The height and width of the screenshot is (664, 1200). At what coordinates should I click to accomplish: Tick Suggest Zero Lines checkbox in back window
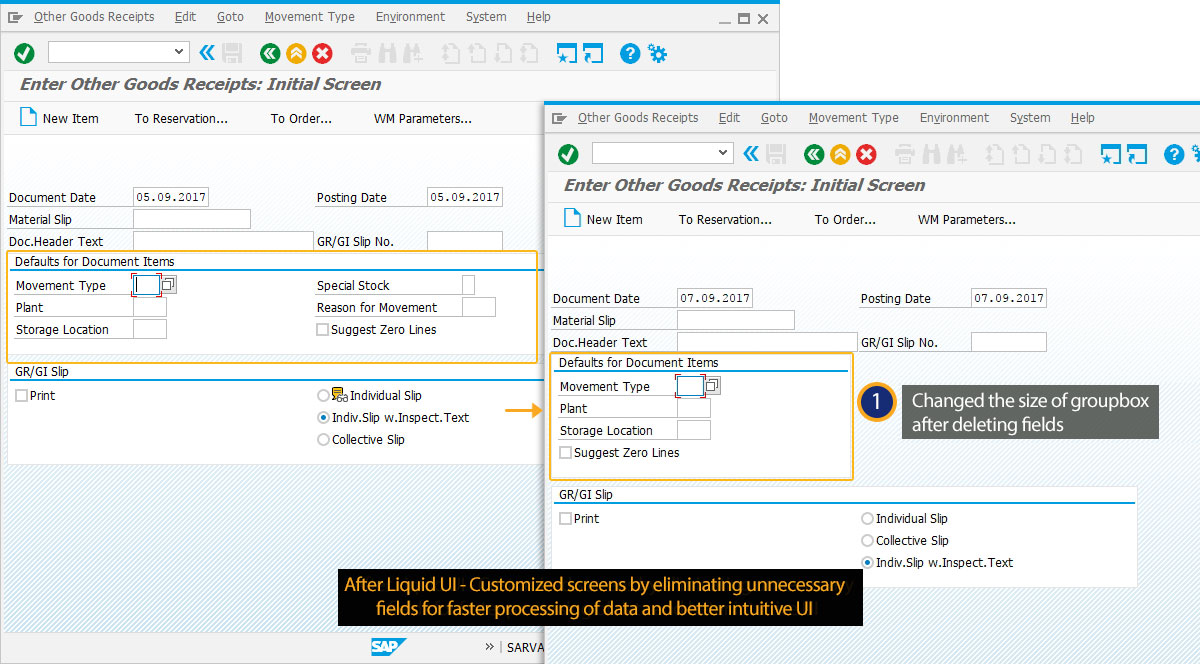322,329
